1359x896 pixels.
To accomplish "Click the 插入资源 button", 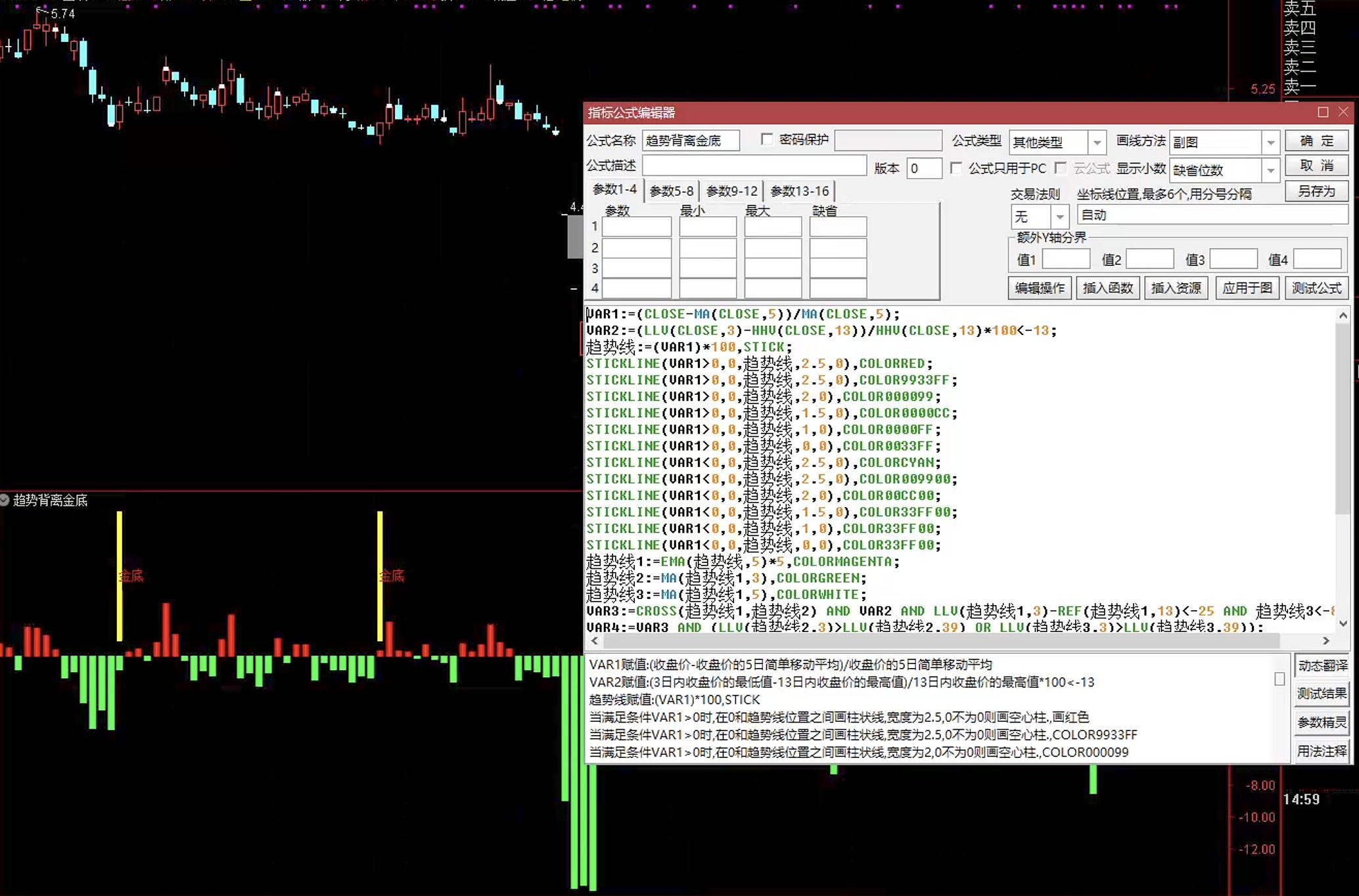I will (1176, 288).
